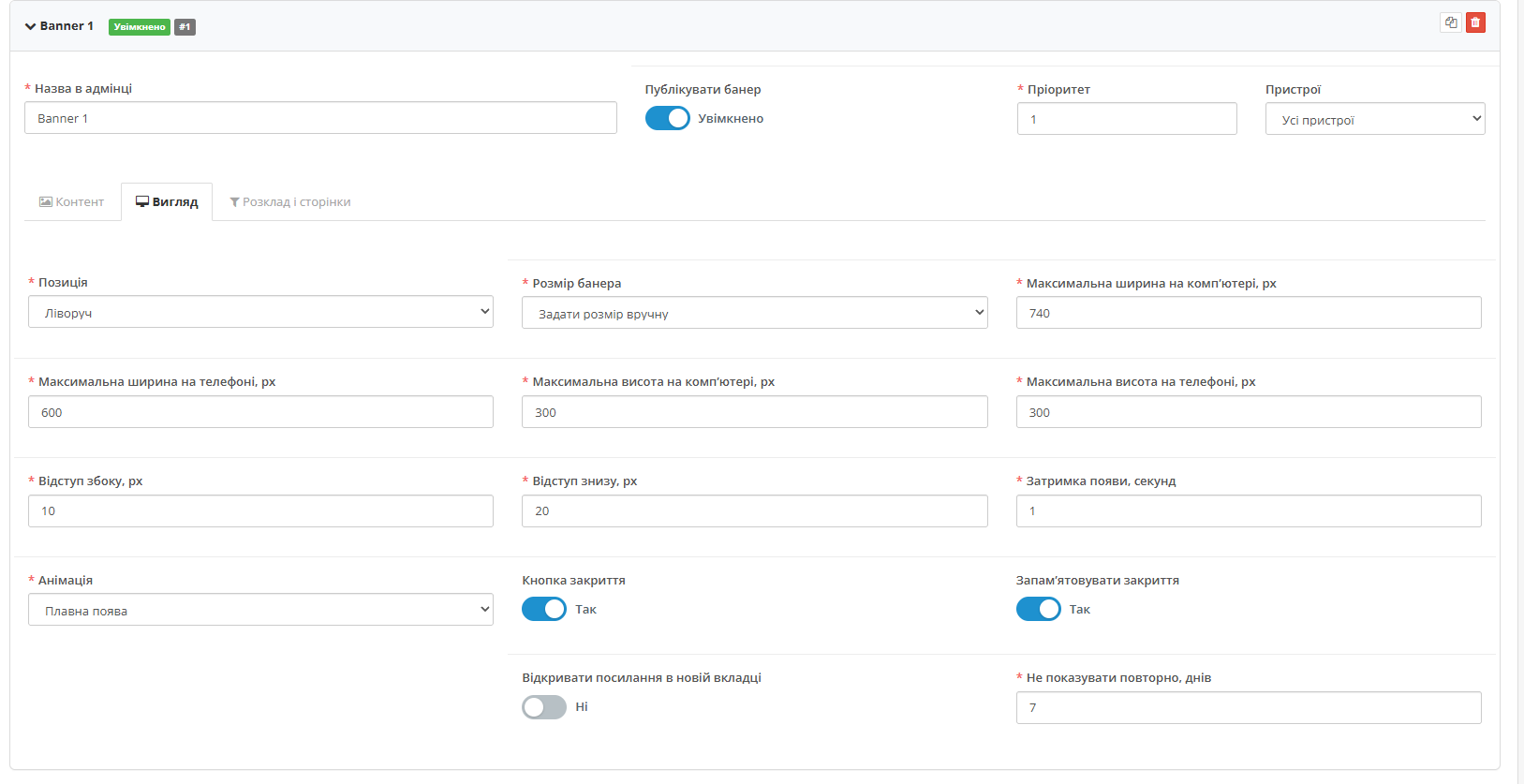This screenshot has height=784, width=1524.
Task: Switch to the Контент tab
Action: 72,201
